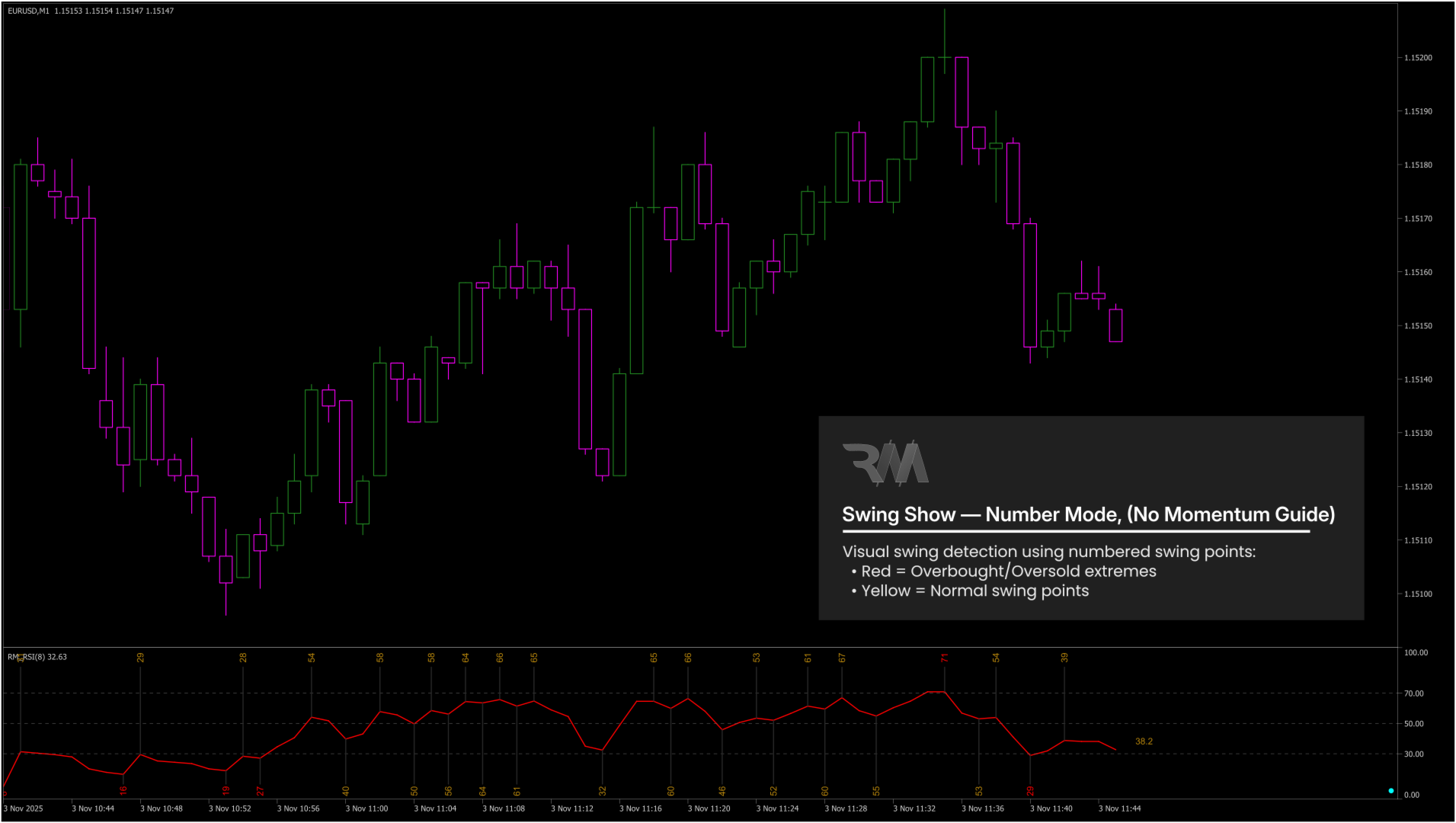This screenshot has height=823, width=1456.
Task: Click the 3 Nov 2025 date label
Action: (x=24, y=809)
